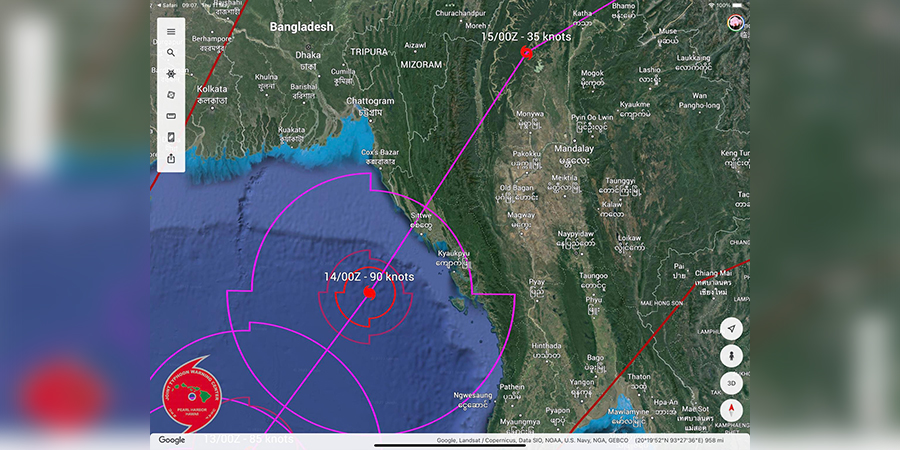Click the '14/00Z - 90 knots' label
This screenshot has width=900, height=450.
click(369, 277)
